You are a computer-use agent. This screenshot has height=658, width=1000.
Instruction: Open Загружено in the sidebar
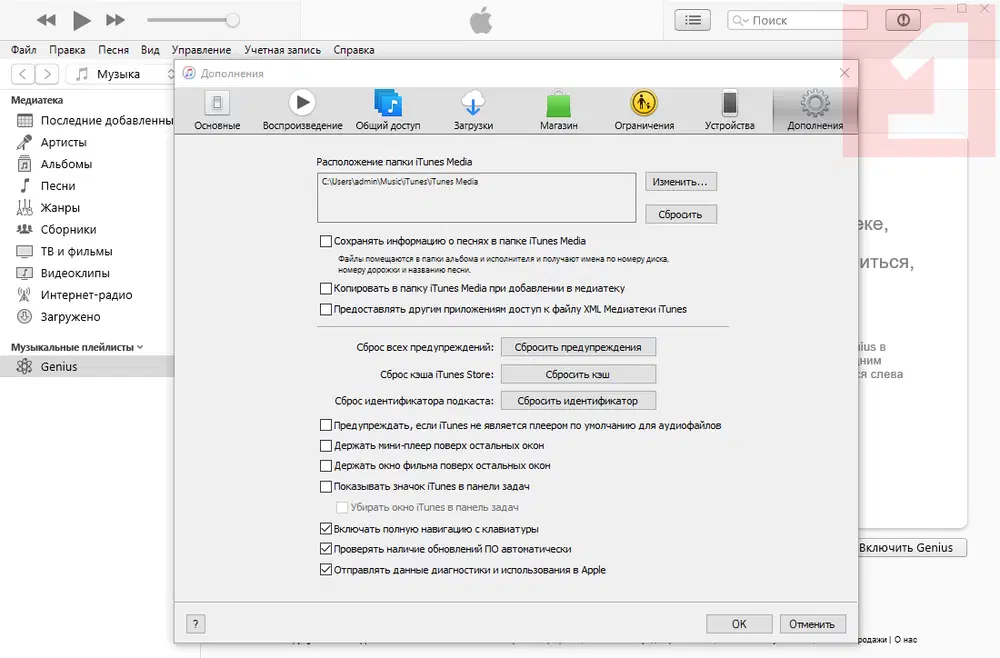coord(87,316)
